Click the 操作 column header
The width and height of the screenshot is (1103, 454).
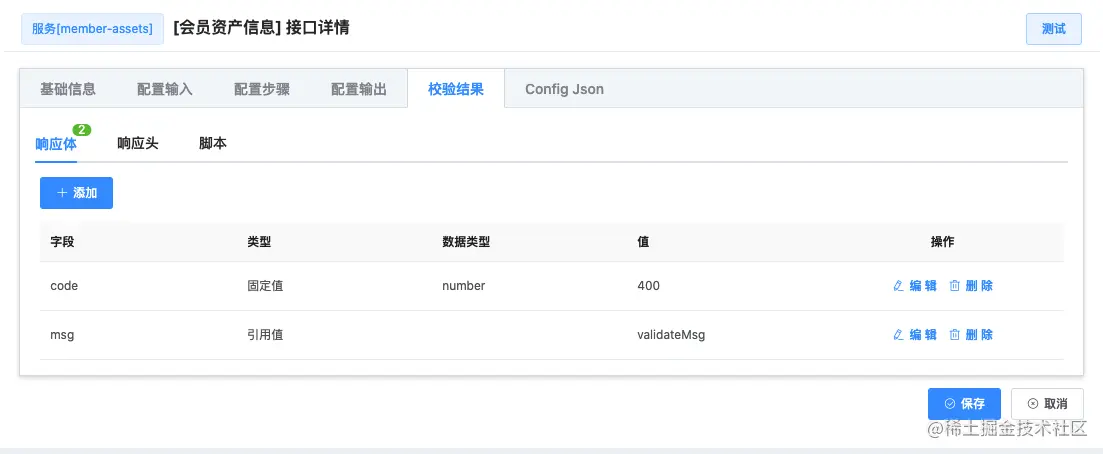tap(943, 241)
